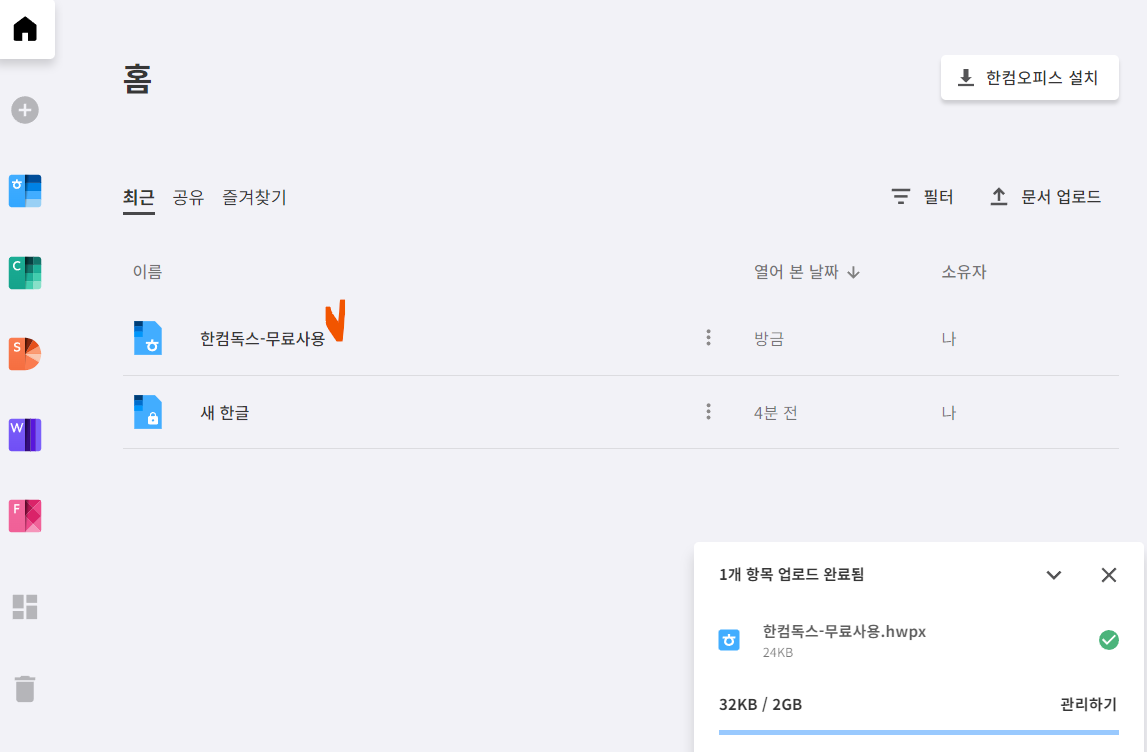Toggle the 열어 본 날짜 sort order arrow
Viewport: 1147px width, 752px height.
[852, 271]
